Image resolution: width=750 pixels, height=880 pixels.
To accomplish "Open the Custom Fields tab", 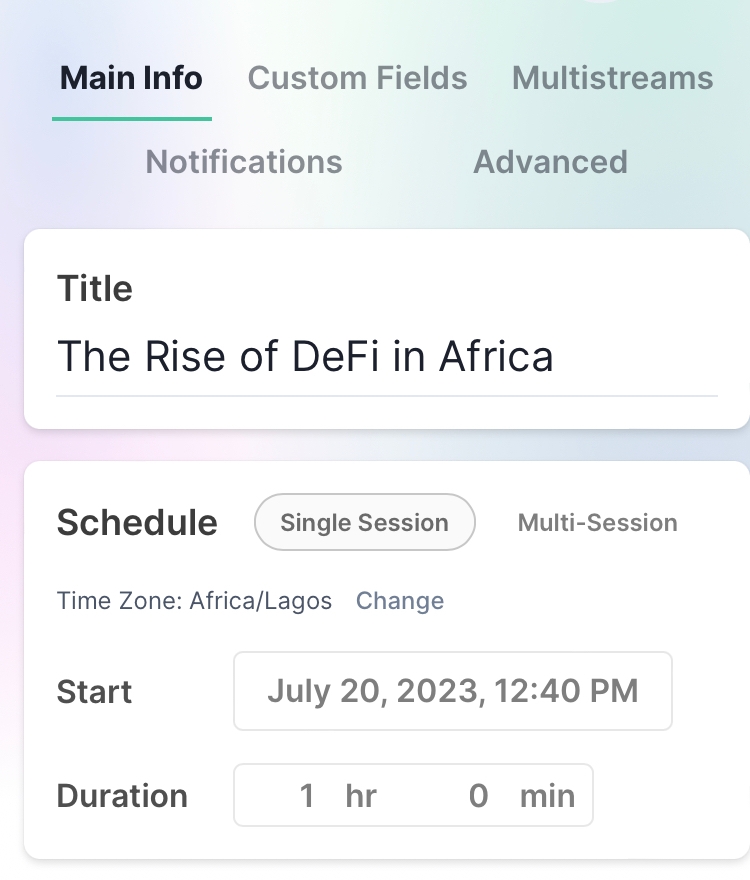I will tap(357, 78).
